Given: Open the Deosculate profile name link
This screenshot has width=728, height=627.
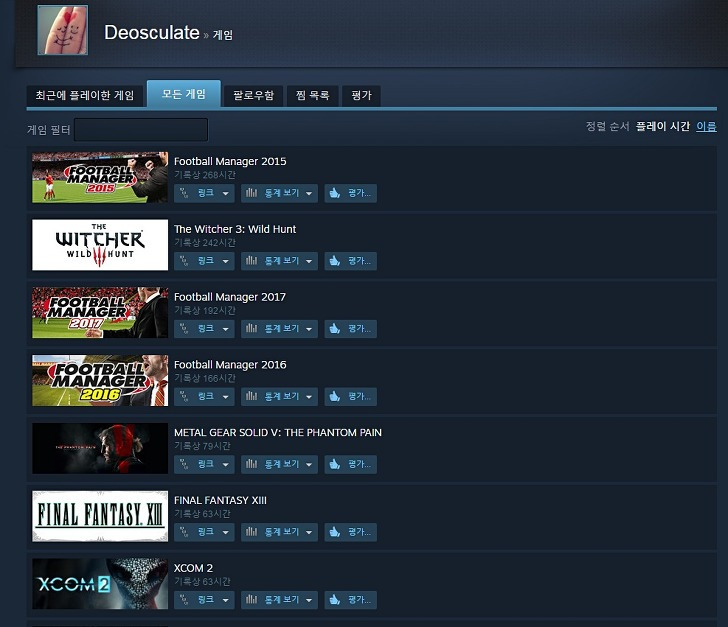Looking at the screenshot, I should [x=152, y=33].
